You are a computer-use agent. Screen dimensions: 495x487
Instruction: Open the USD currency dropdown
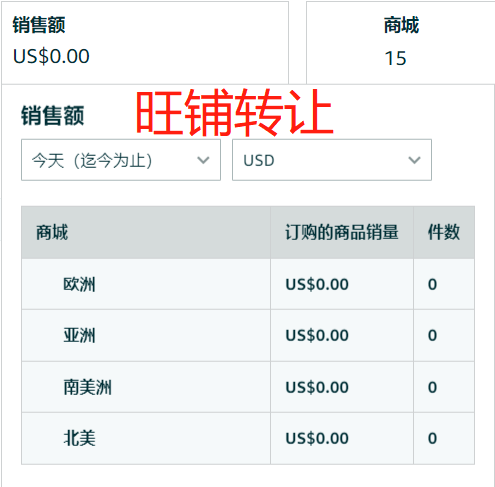[x=332, y=160]
